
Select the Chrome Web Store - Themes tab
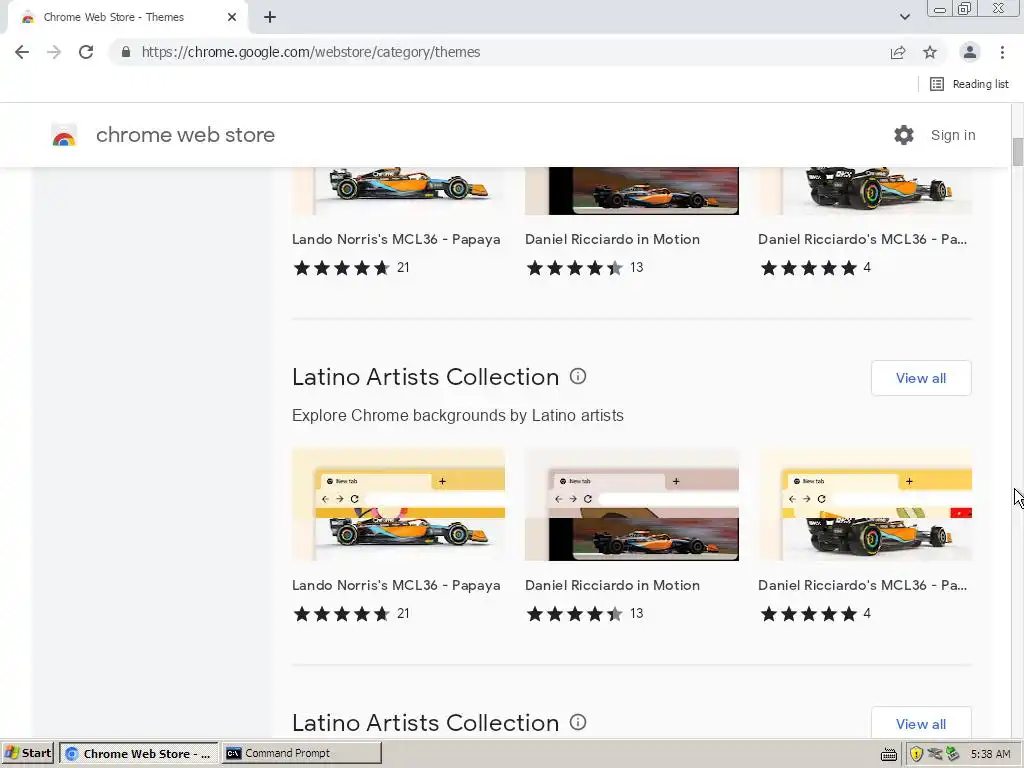coord(127,18)
